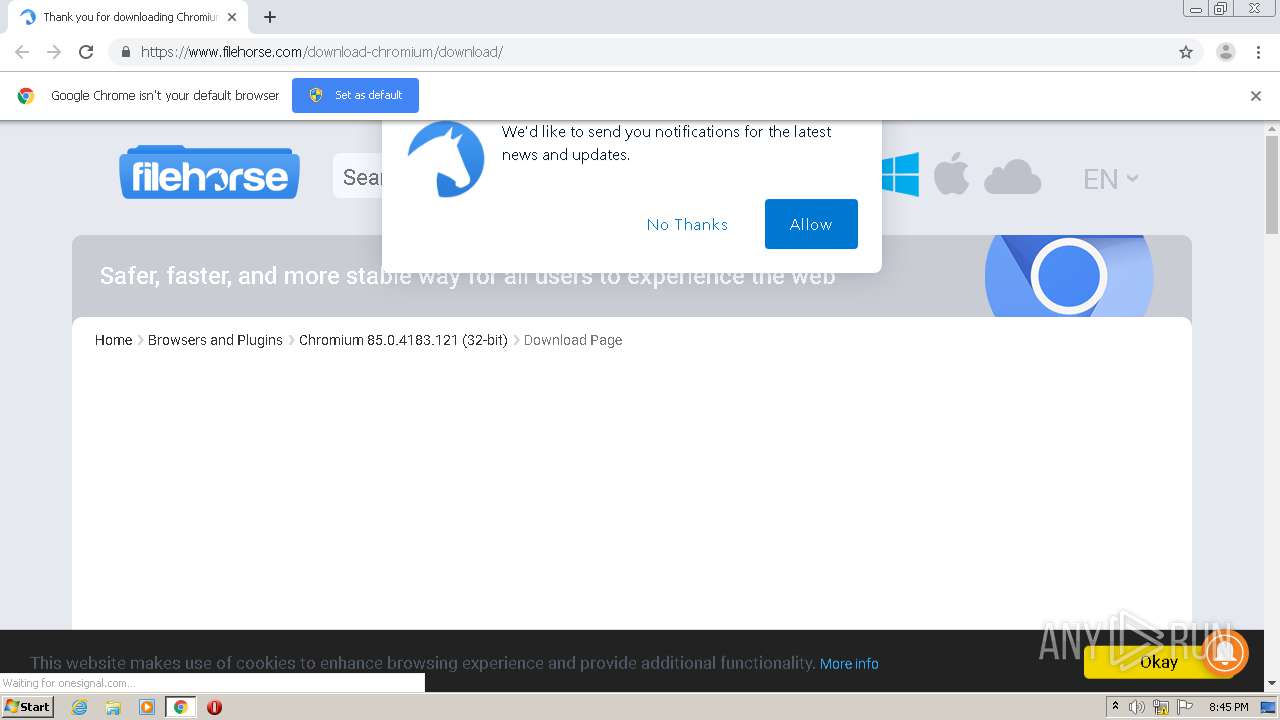Open Browsers and Plugins breadcrumb
Image resolution: width=1280 pixels, height=720 pixels.
[x=215, y=340]
